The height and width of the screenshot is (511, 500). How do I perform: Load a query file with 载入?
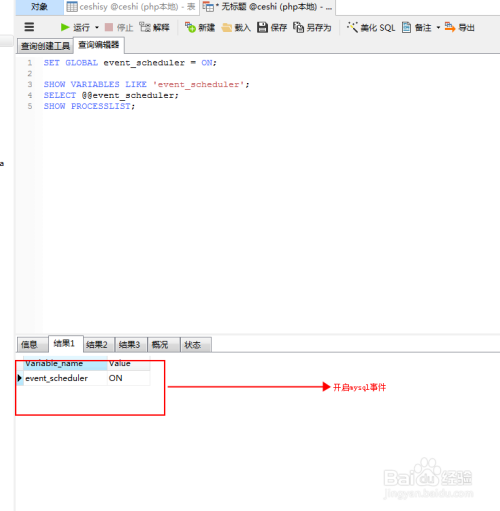click(236, 28)
